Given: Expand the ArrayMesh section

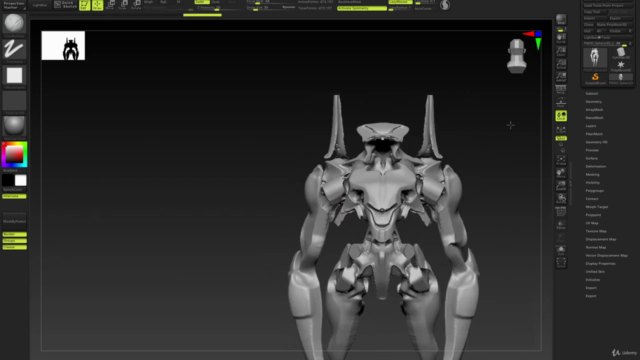Looking at the screenshot, I should point(594,110).
